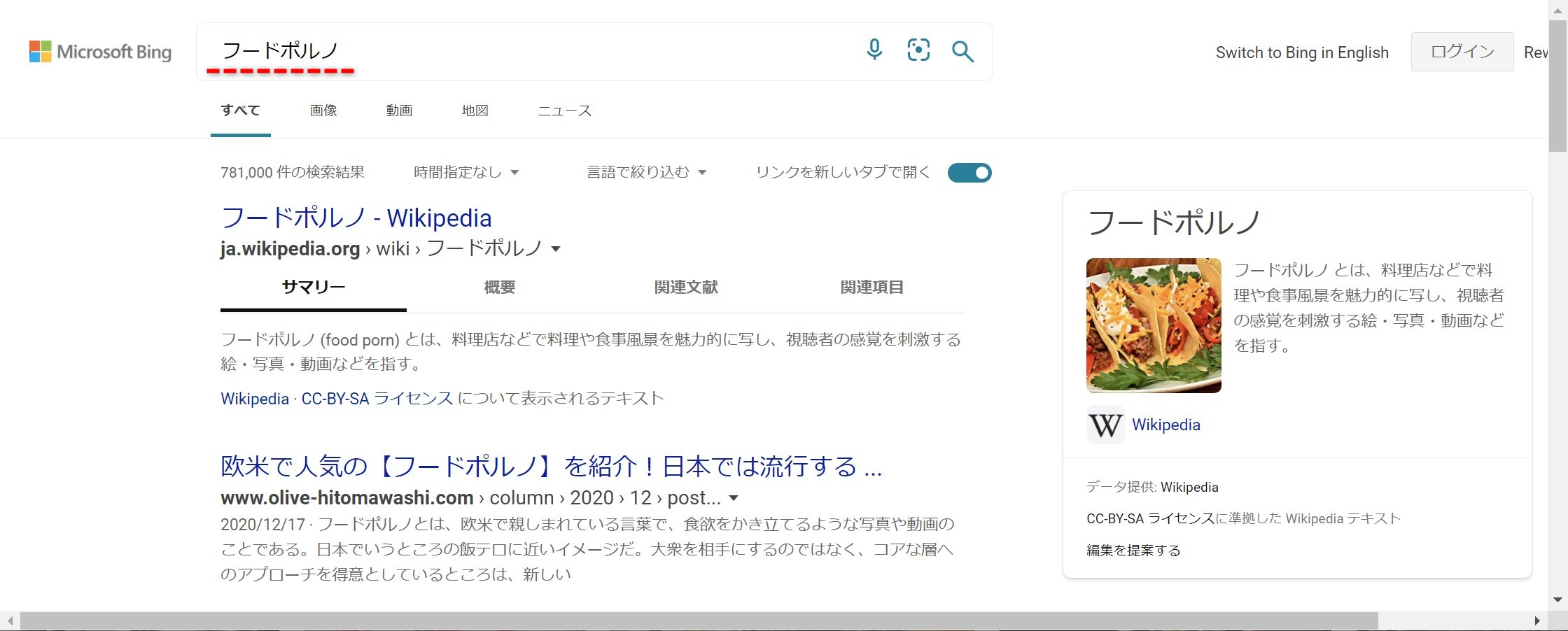Start voice search with the microphone icon
1568x631 pixels.
tap(874, 50)
